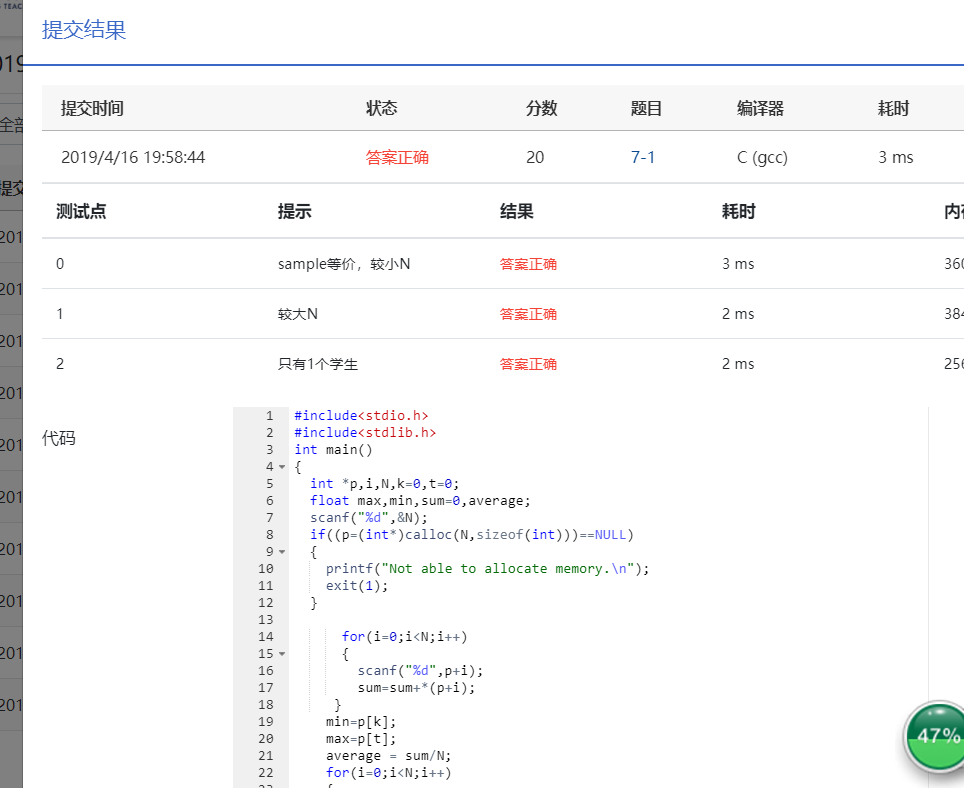Screen dimensions: 964x788
Task: Click the 耗时 header in top table
Action: pyautogui.click(x=893, y=108)
